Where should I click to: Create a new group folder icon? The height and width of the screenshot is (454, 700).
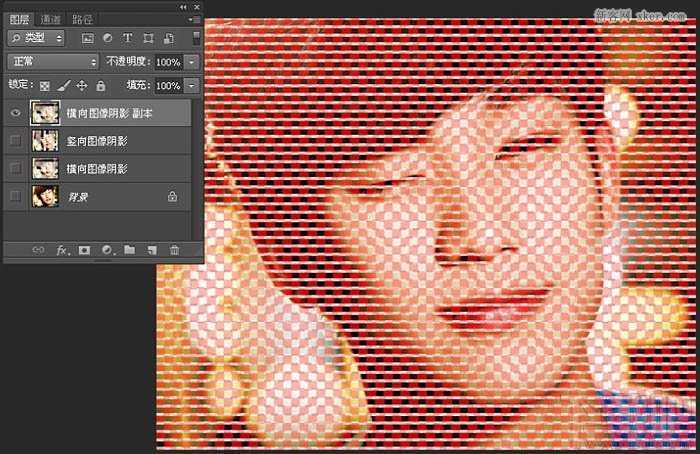click(129, 250)
